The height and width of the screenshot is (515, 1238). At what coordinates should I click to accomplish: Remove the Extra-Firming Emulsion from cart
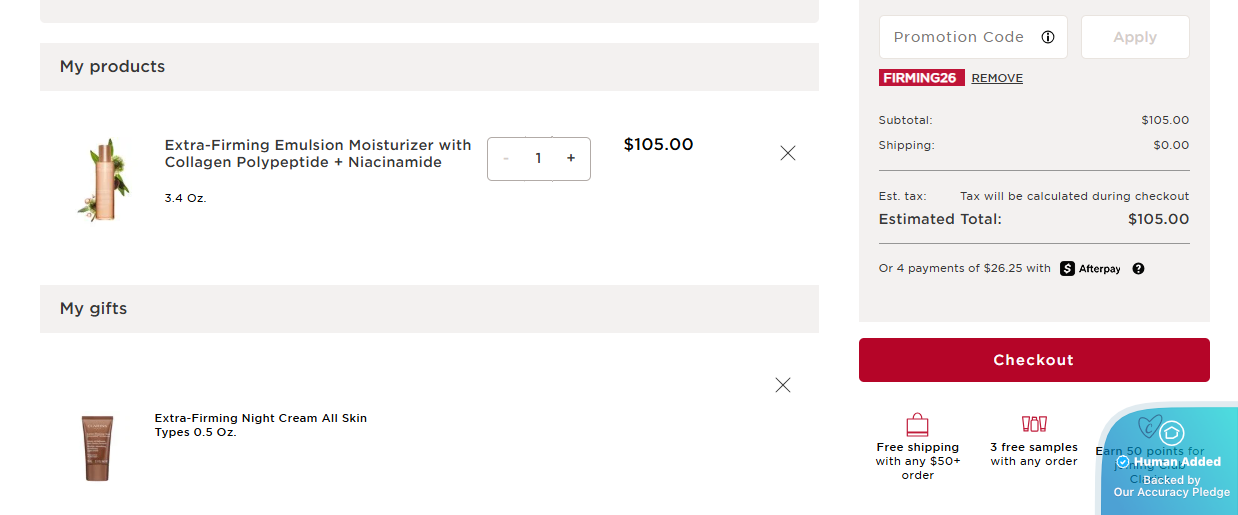coord(788,153)
